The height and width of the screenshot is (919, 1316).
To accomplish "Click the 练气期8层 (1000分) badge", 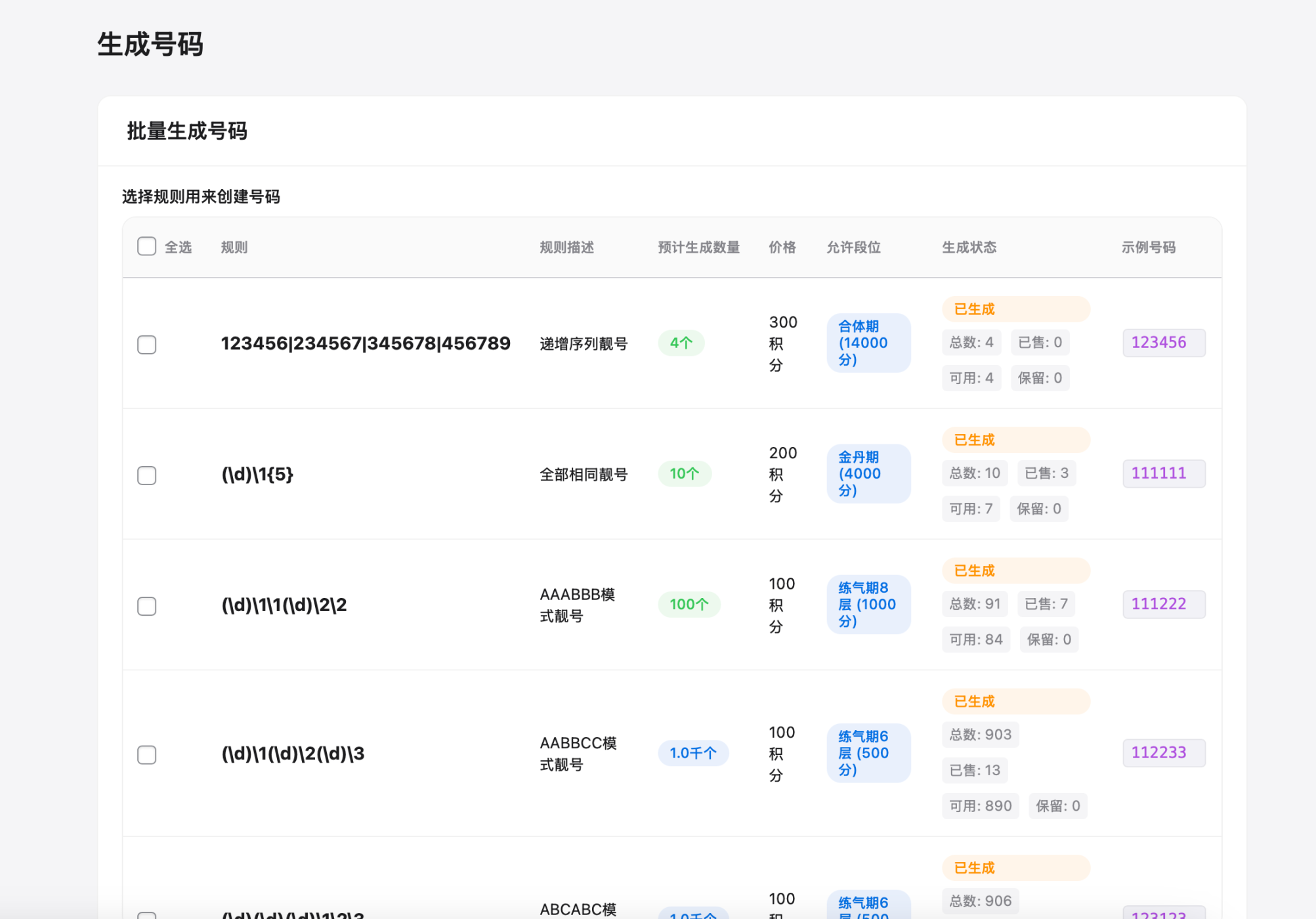I will tap(868, 604).
